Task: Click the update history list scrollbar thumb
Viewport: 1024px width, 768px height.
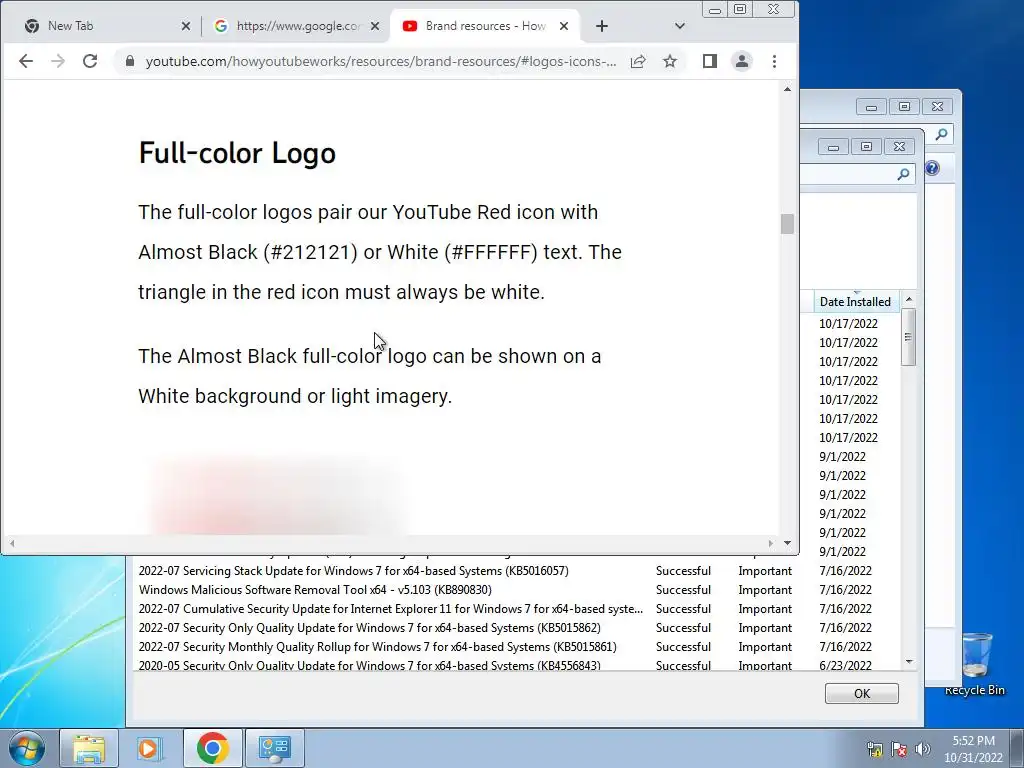Action: tap(908, 337)
